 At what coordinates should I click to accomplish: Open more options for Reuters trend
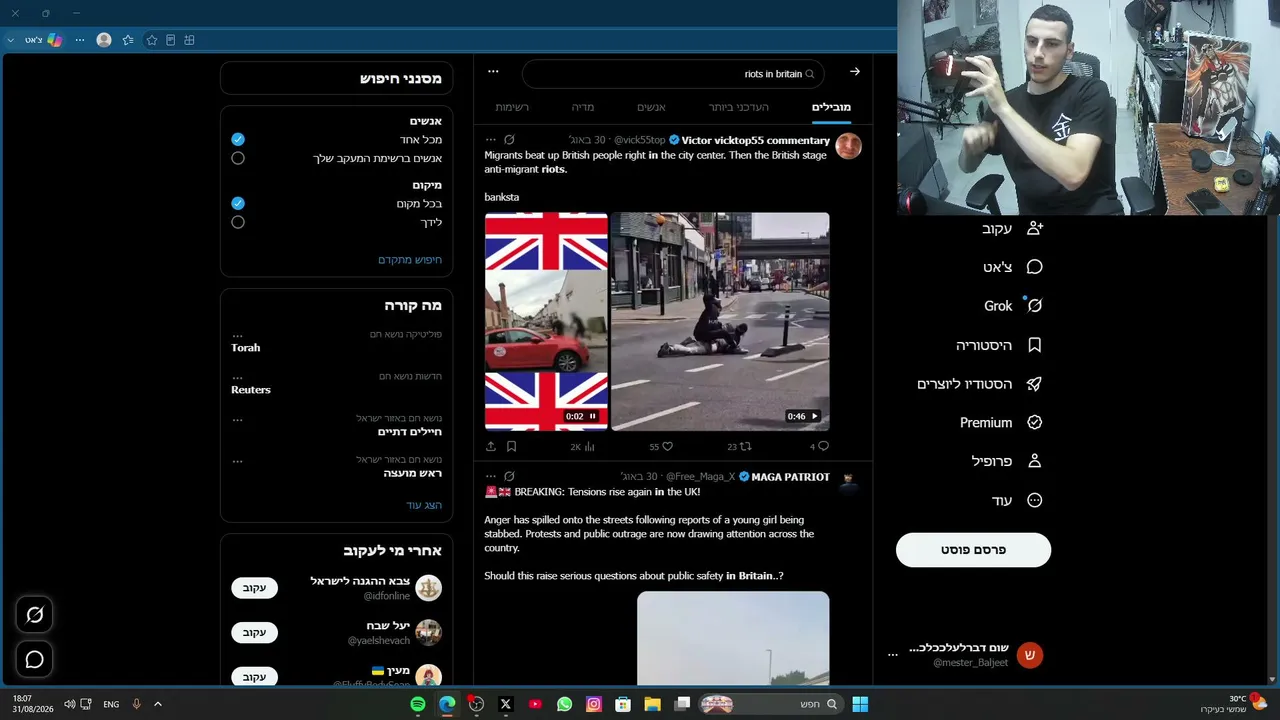point(237,376)
